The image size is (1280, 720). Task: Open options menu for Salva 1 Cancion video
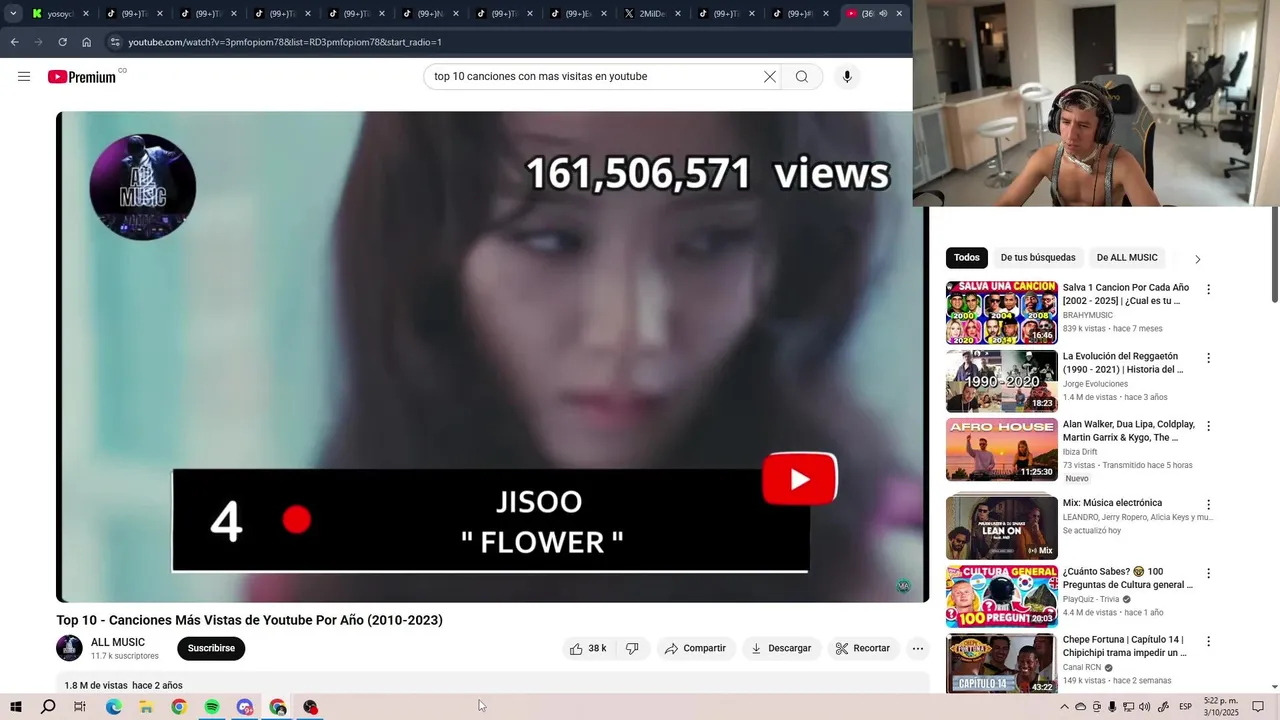click(x=1208, y=289)
